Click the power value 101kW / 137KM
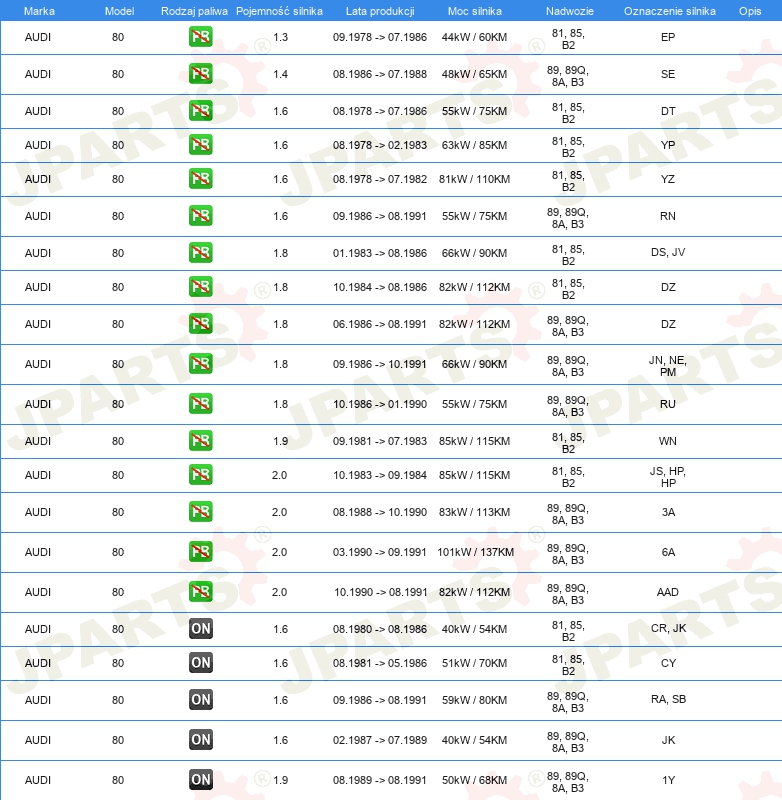782x800 pixels. (475, 552)
